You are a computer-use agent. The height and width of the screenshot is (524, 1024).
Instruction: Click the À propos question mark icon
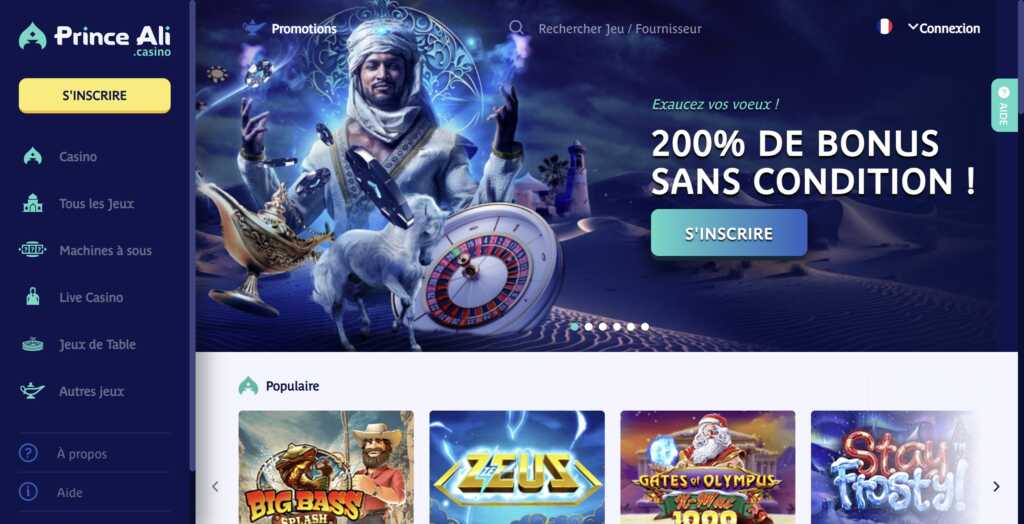point(28,453)
